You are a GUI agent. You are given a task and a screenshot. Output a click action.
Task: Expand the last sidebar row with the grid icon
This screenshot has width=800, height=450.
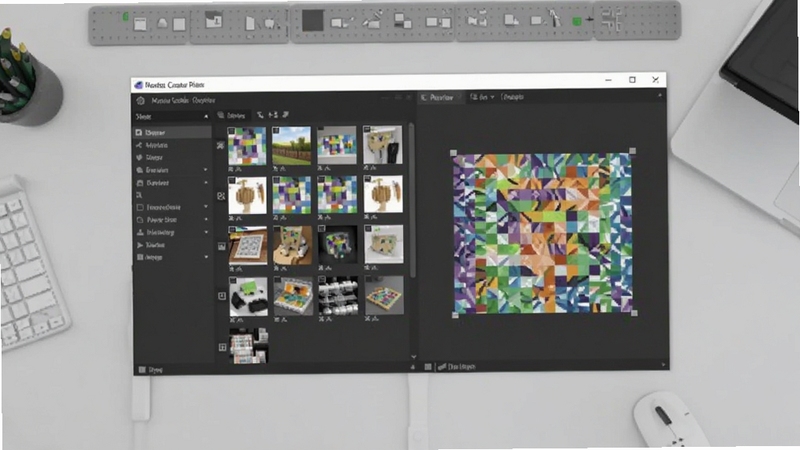pyautogui.click(x=172, y=257)
